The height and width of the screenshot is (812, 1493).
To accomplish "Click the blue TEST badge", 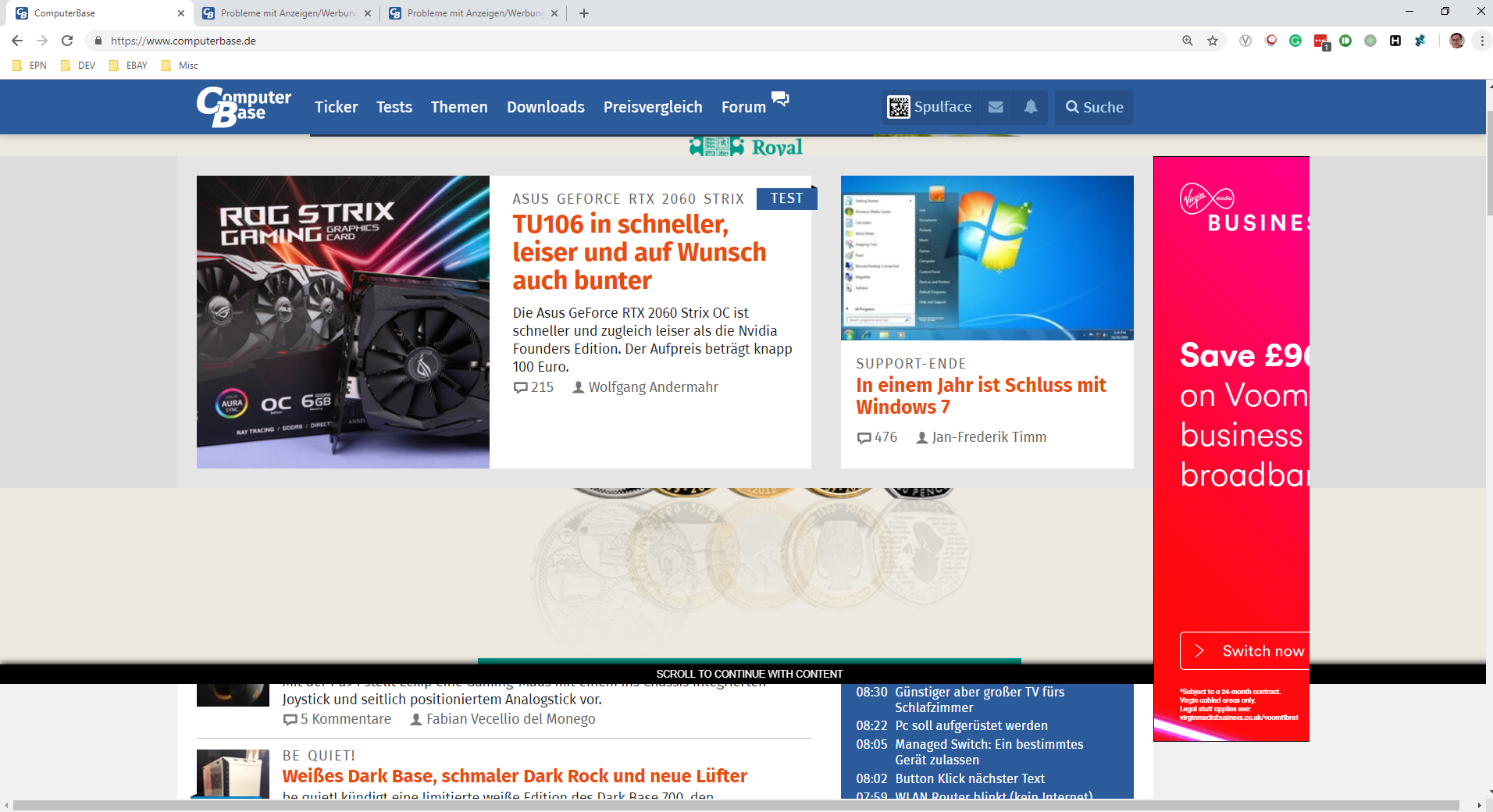I will [x=786, y=198].
